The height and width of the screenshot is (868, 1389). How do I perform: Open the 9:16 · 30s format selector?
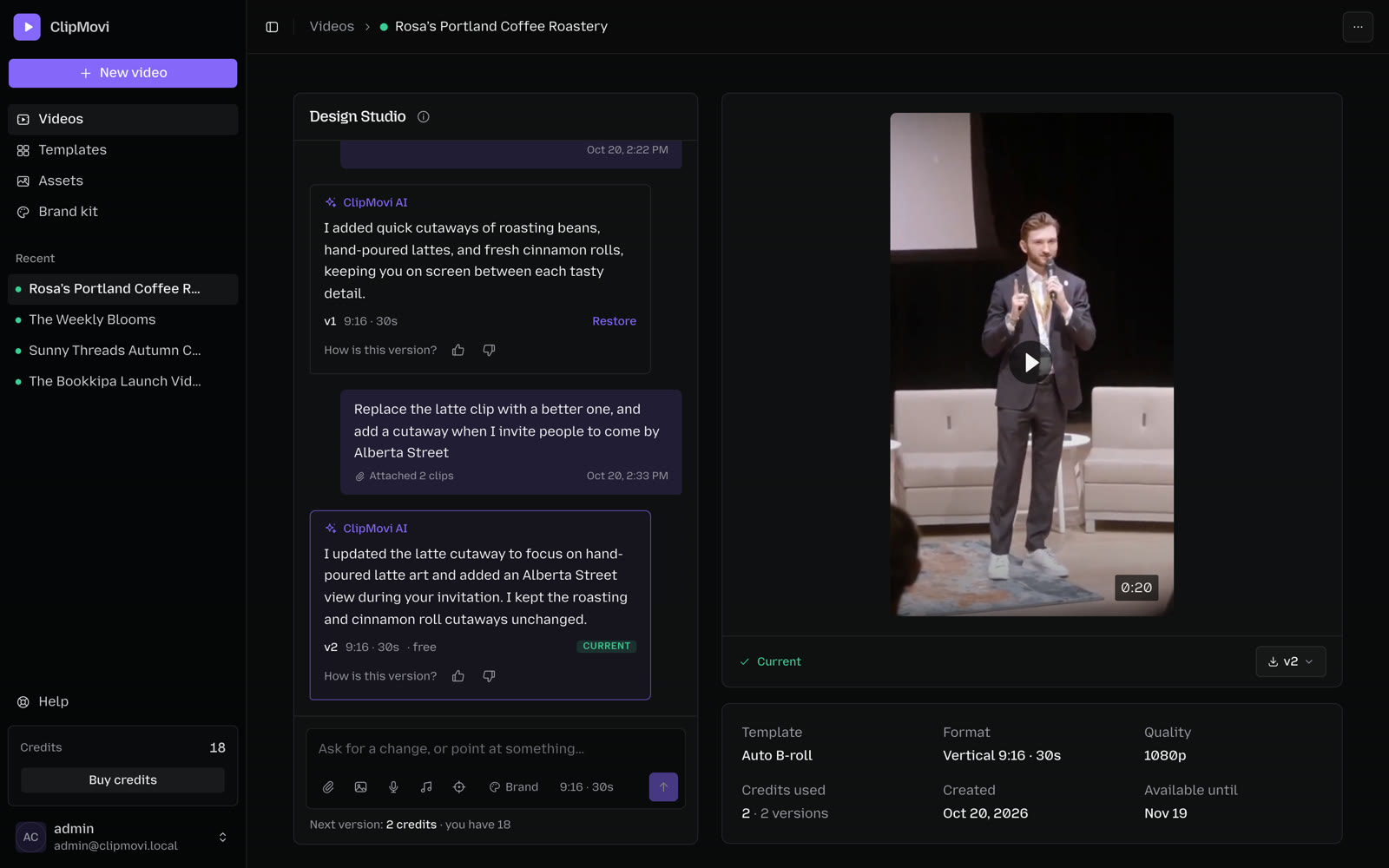point(587,787)
